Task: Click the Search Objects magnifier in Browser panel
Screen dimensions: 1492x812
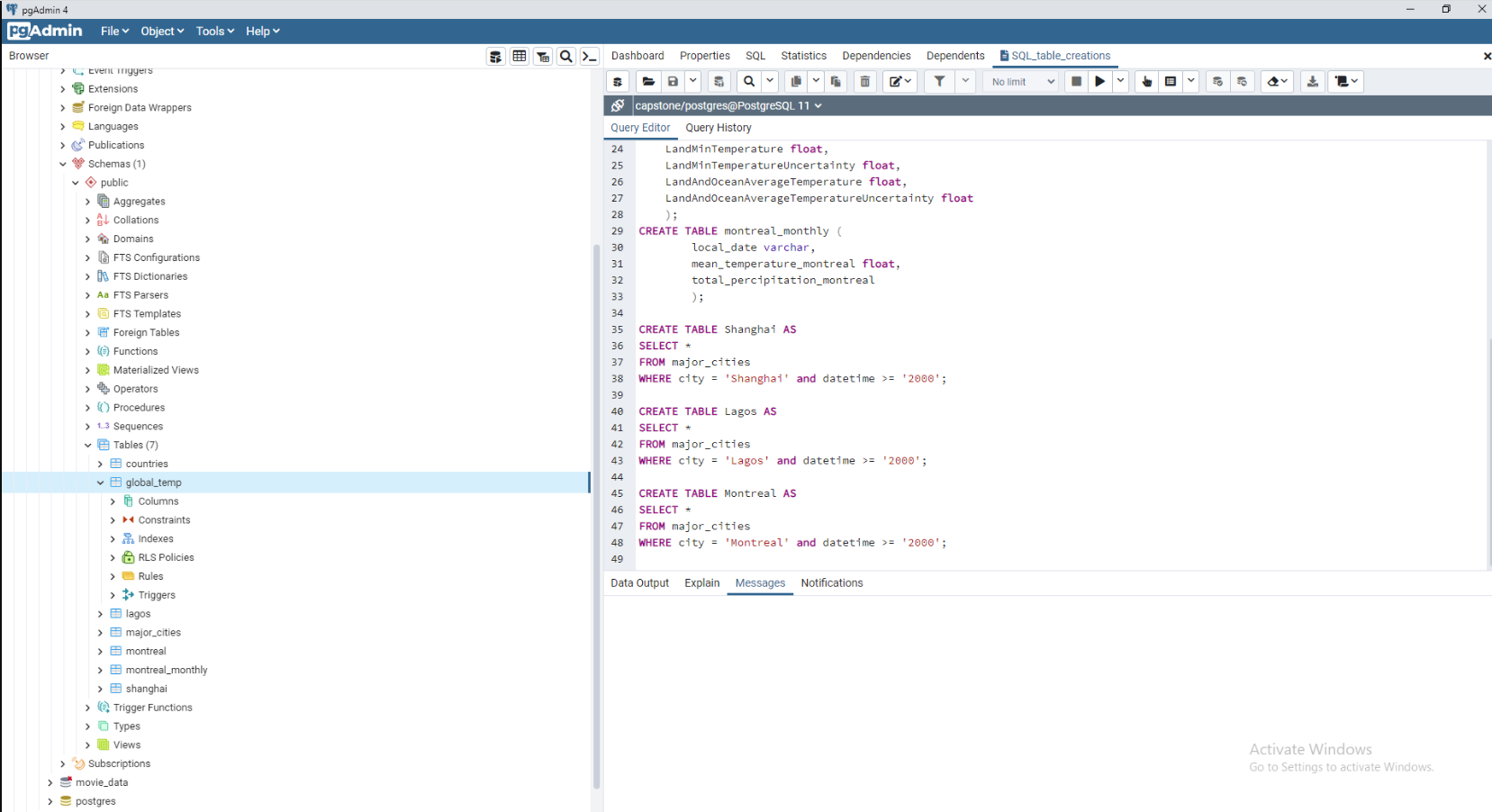Action: point(566,57)
